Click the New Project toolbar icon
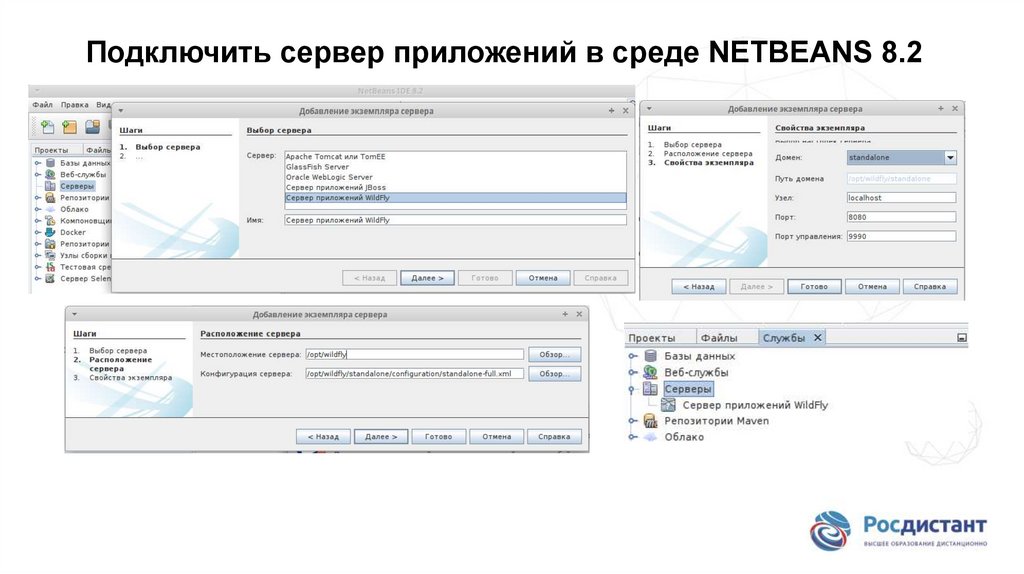The height and width of the screenshot is (574, 1024). pos(69,126)
